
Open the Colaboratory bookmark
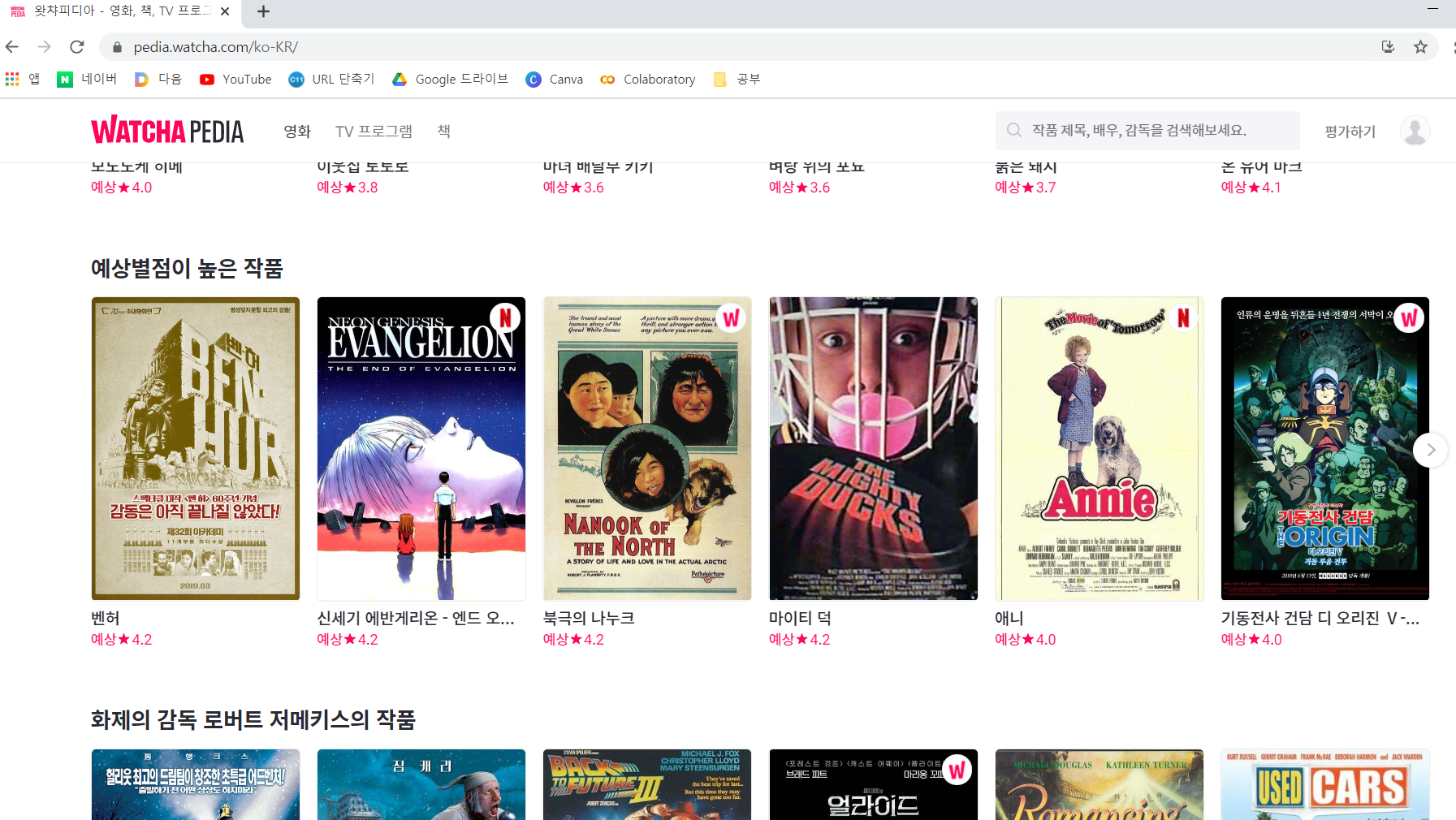[x=648, y=79]
